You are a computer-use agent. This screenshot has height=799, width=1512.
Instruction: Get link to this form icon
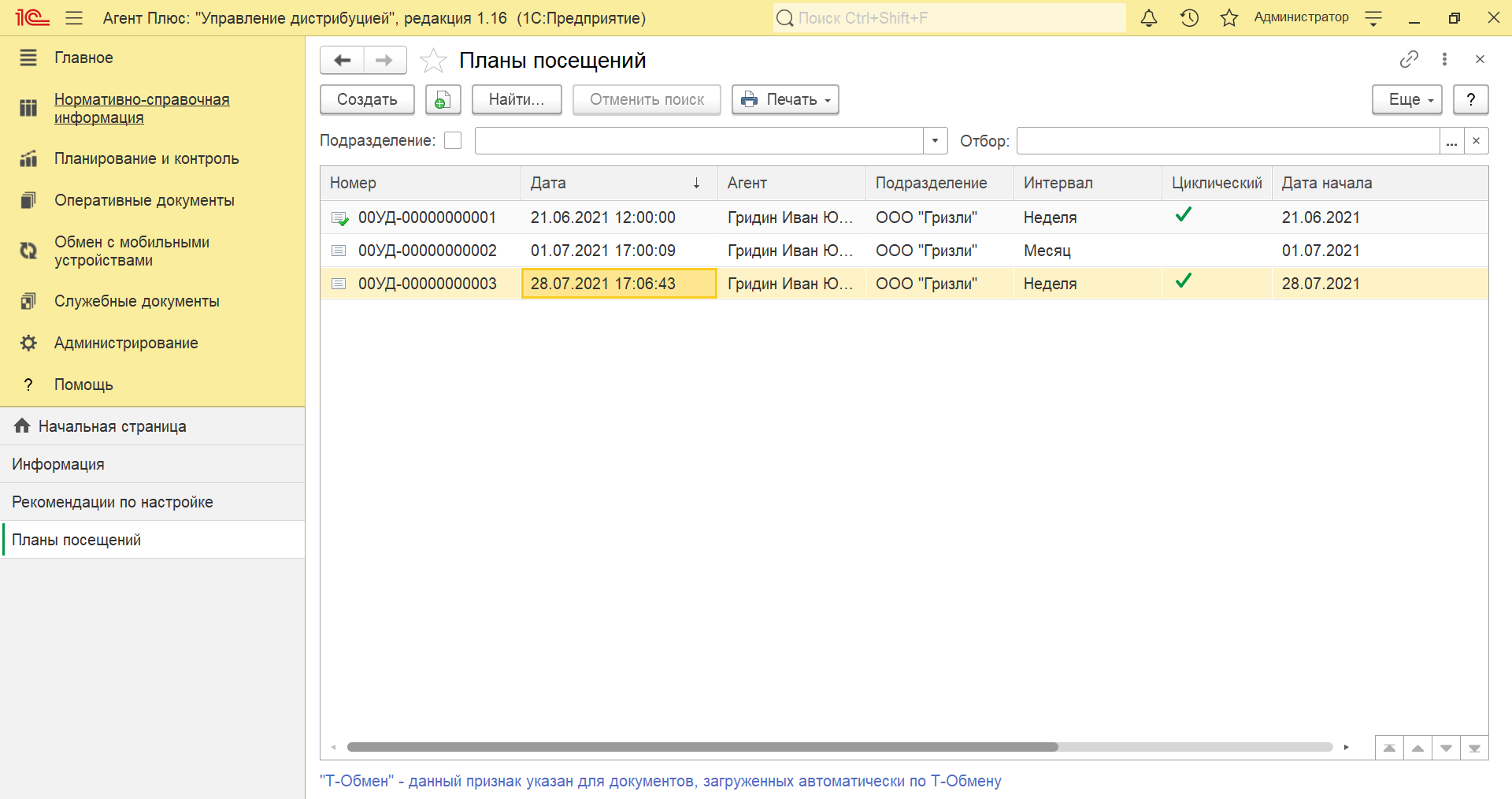pyautogui.click(x=1409, y=59)
